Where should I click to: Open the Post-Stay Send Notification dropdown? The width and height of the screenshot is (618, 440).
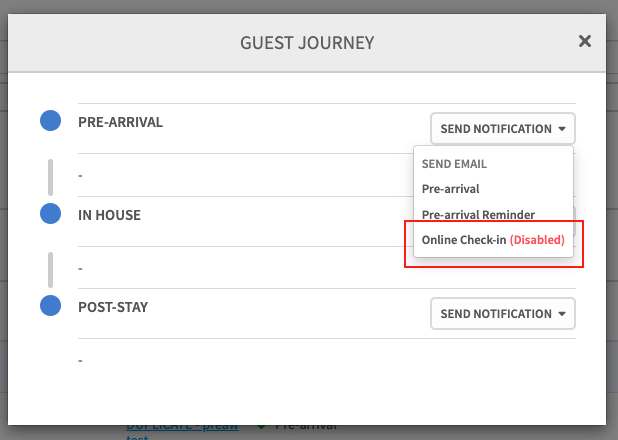(x=503, y=314)
